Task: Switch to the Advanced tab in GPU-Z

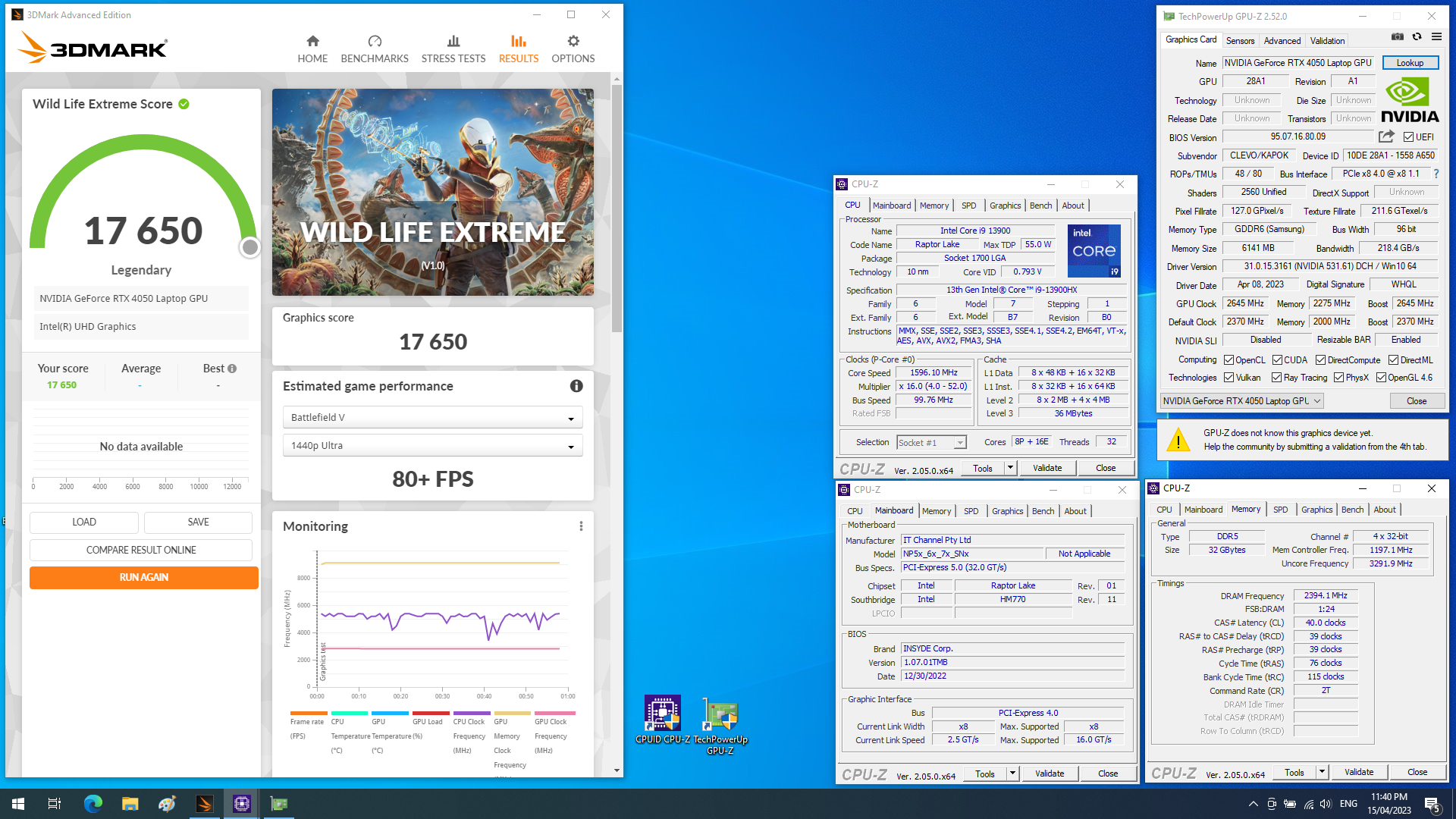Action: [1282, 41]
